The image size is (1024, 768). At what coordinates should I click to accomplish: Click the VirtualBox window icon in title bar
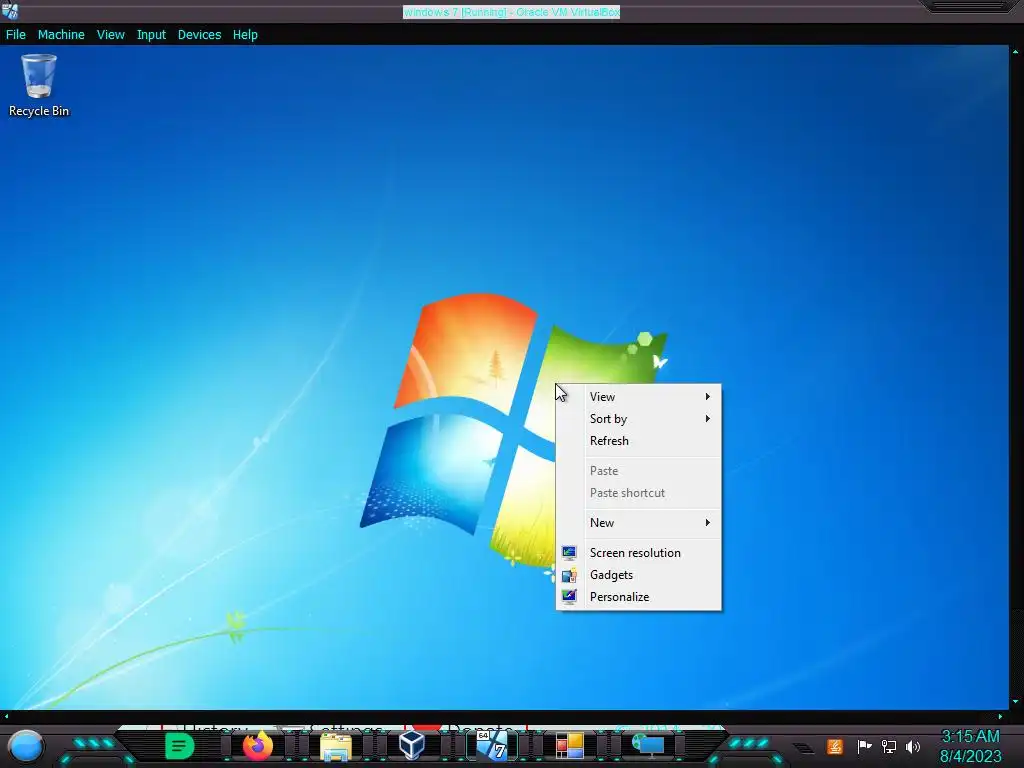[10, 11]
